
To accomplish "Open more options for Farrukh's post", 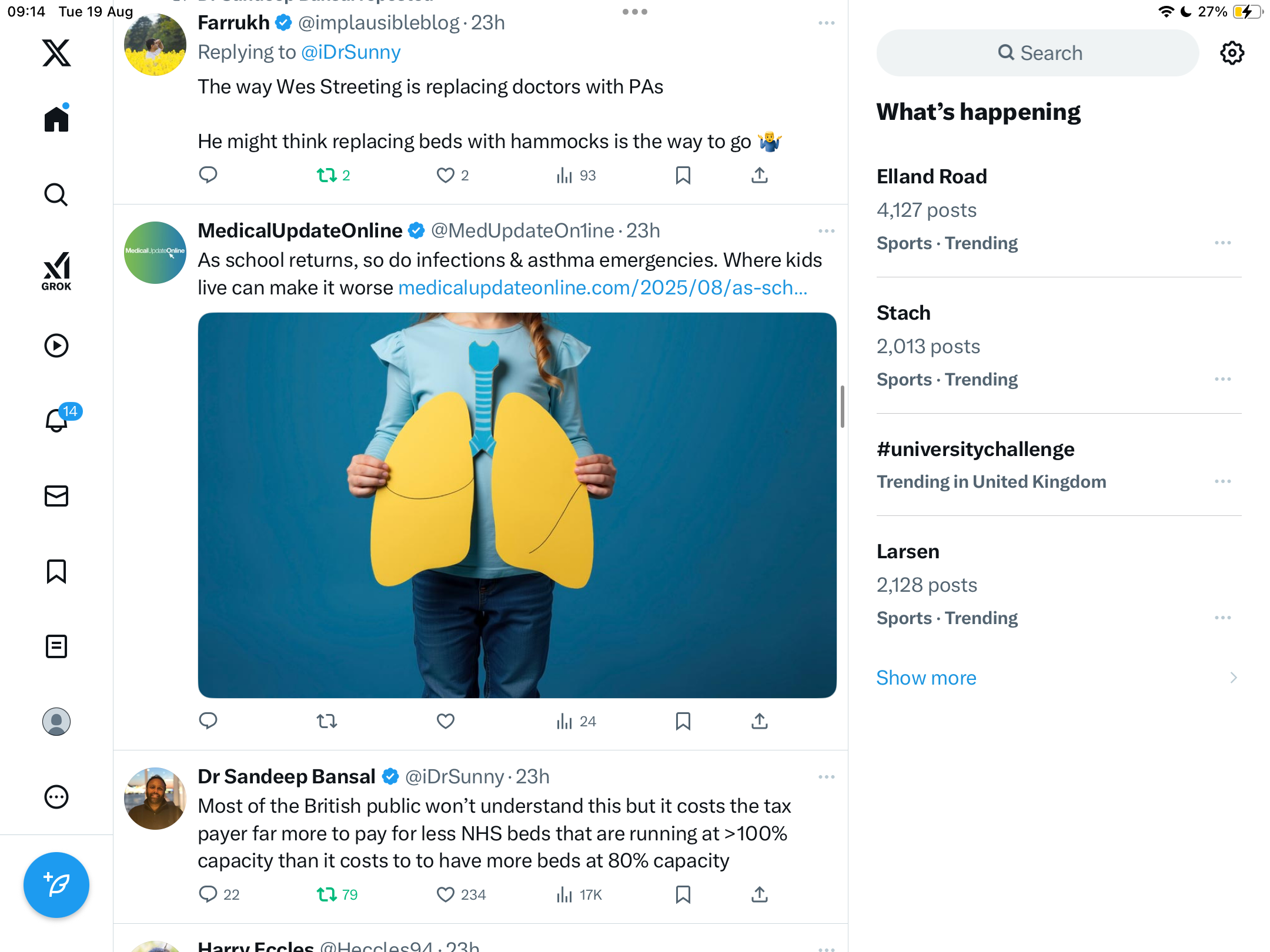I will pyautogui.click(x=826, y=23).
